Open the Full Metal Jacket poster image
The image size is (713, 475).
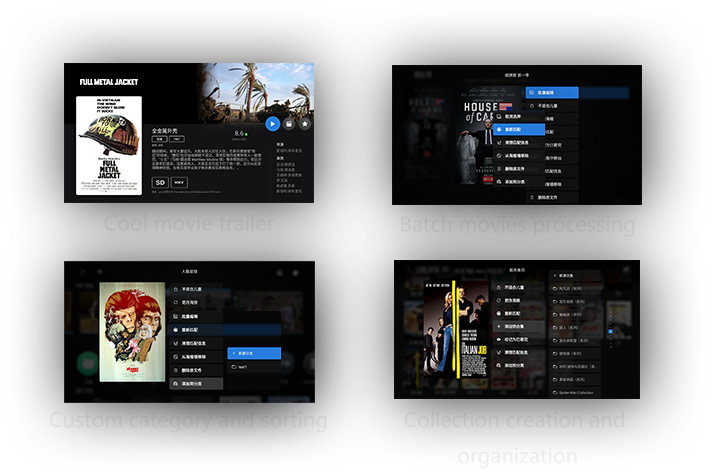click(109, 145)
